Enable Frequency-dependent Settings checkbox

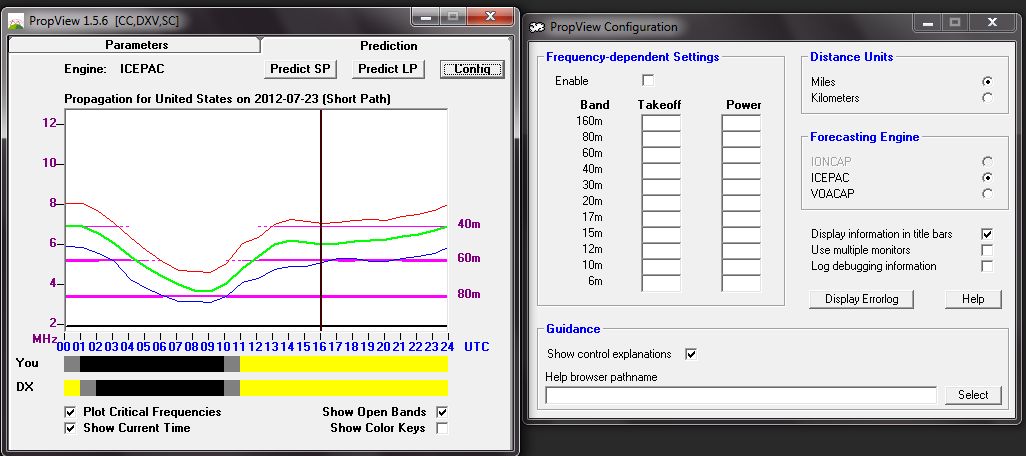[x=648, y=81]
